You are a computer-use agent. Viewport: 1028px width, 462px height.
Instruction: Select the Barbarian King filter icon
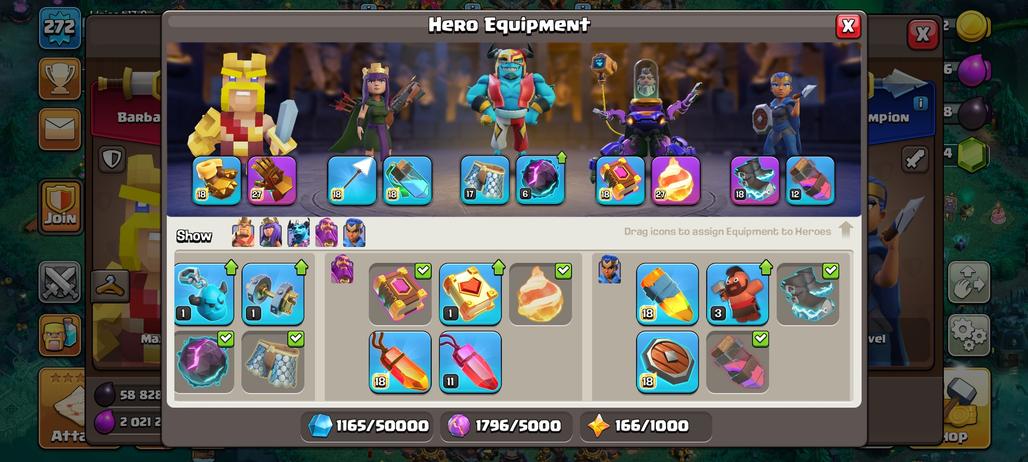243,233
